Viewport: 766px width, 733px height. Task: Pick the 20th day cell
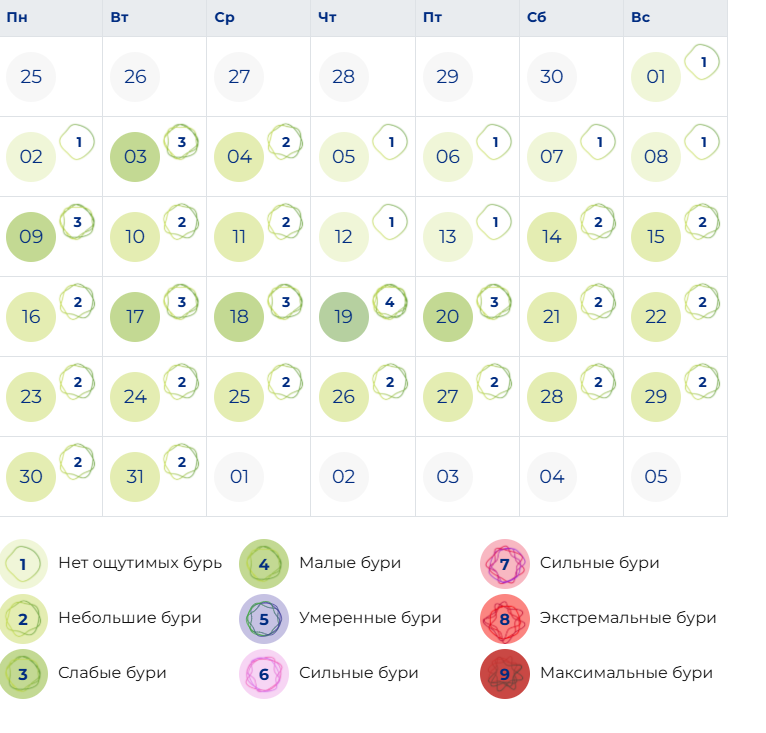(447, 317)
